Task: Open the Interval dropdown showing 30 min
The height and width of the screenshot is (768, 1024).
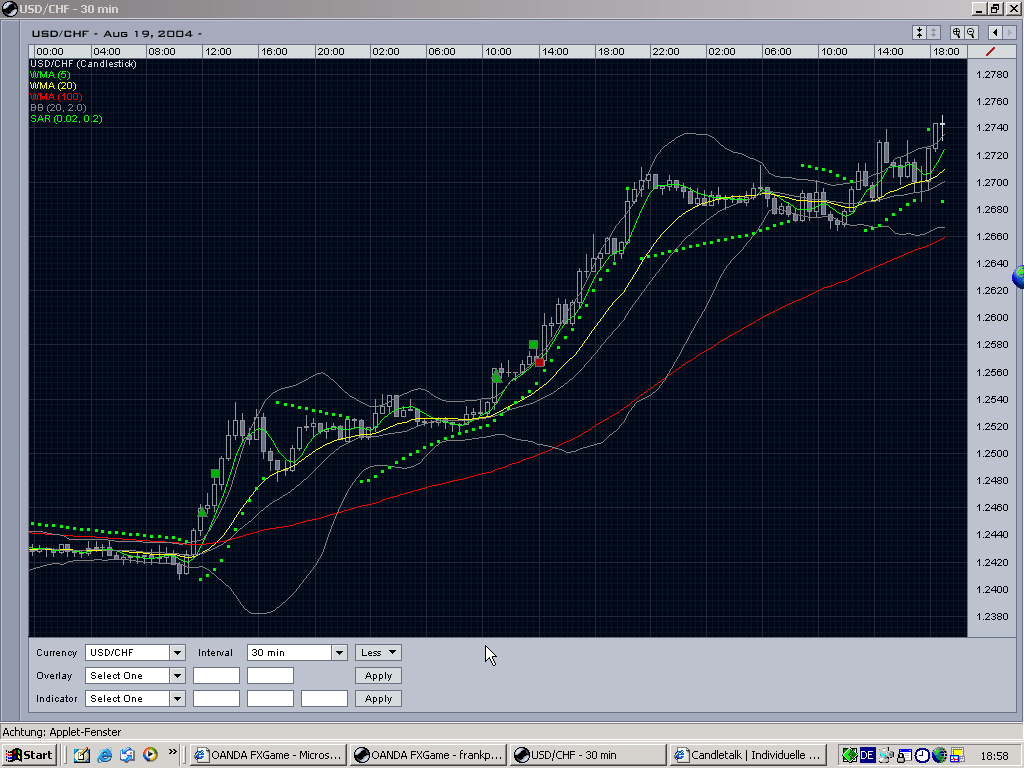Action: coord(296,652)
